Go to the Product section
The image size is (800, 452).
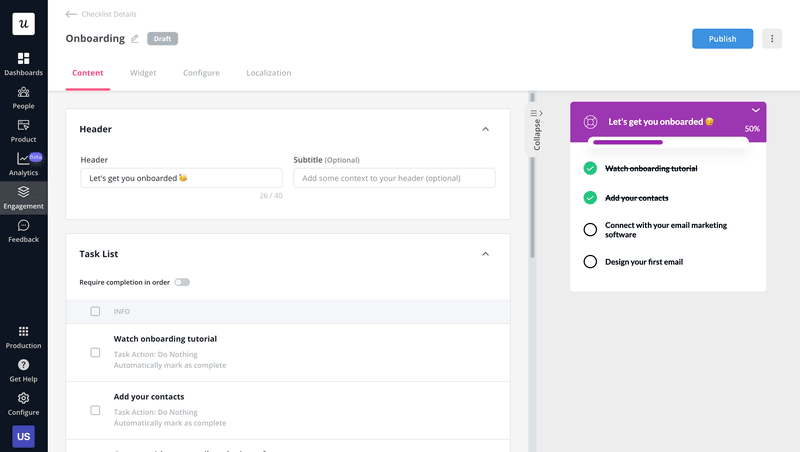(x=23, y=131)
